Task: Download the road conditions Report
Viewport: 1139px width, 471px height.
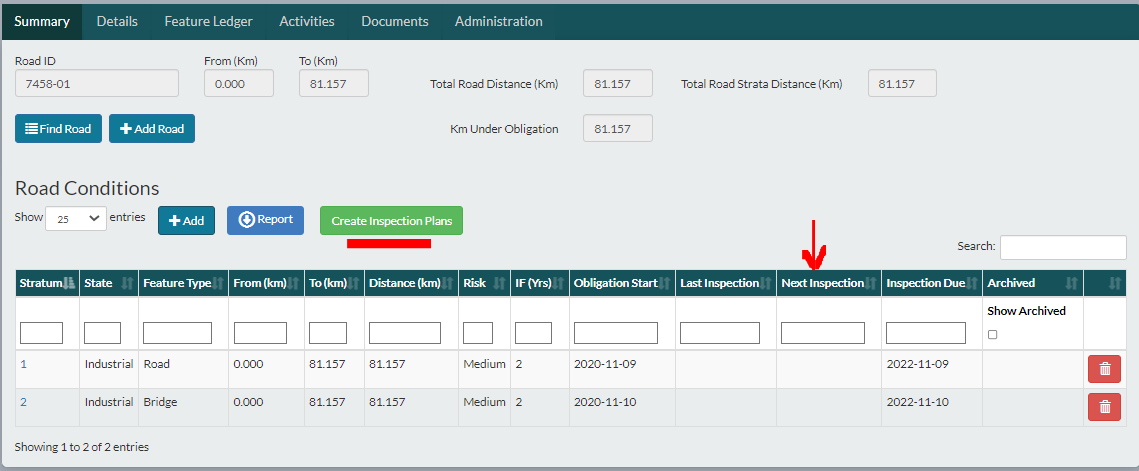Action: coord(265,220)
